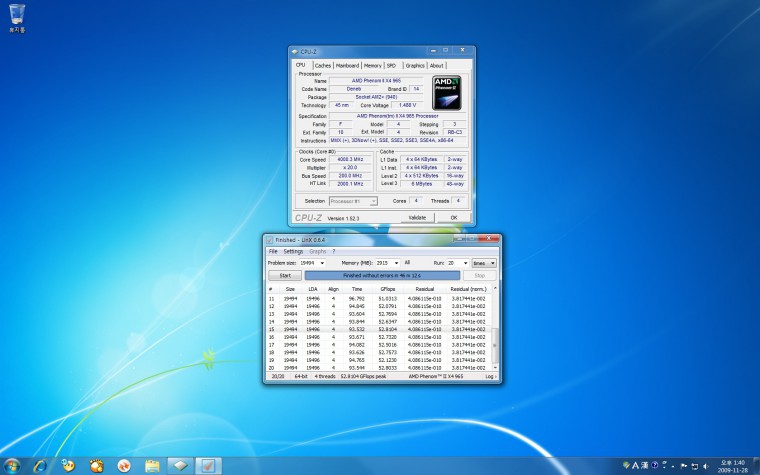Open the About tab in CPU-Z
This screenshot has height=475, width=760.
pyautogui.click(x=436, y=65)
